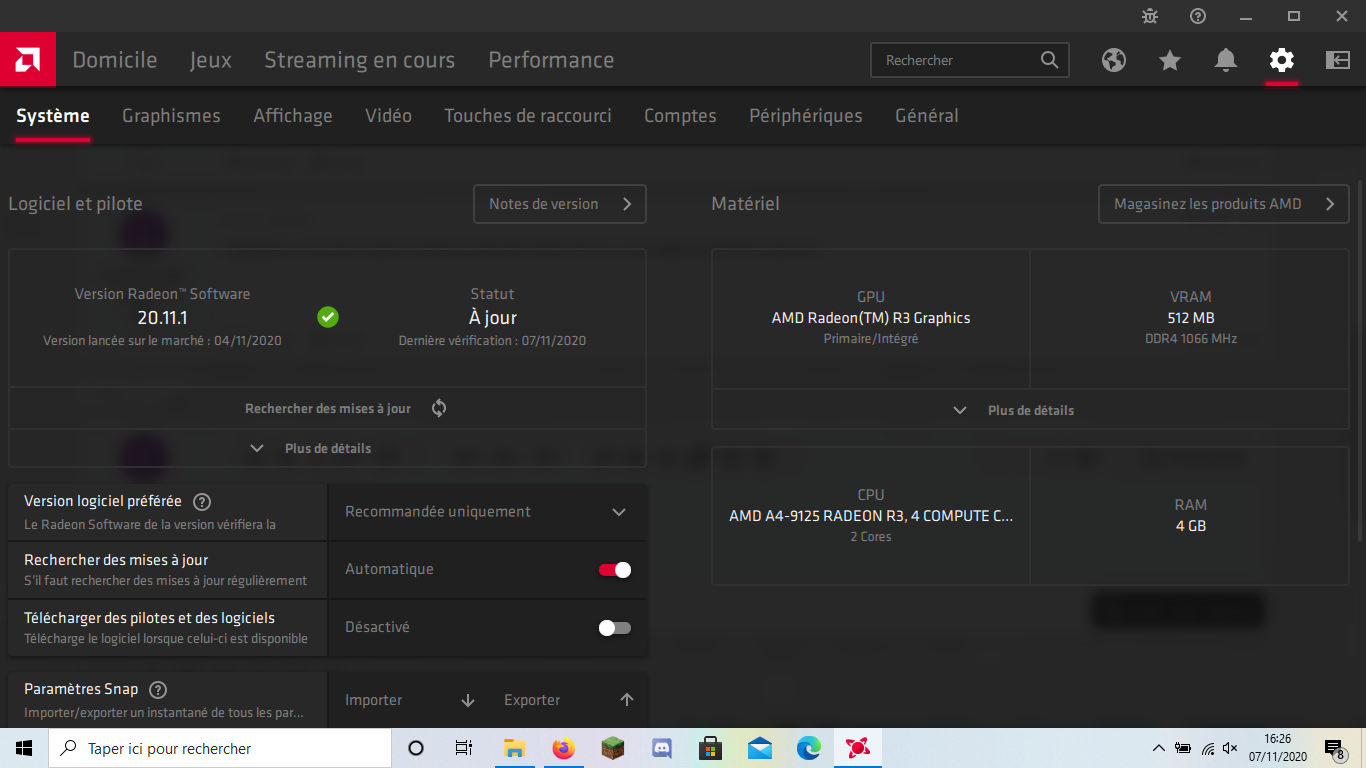Open Cortana circle icon in taskbar

point(416,748)
